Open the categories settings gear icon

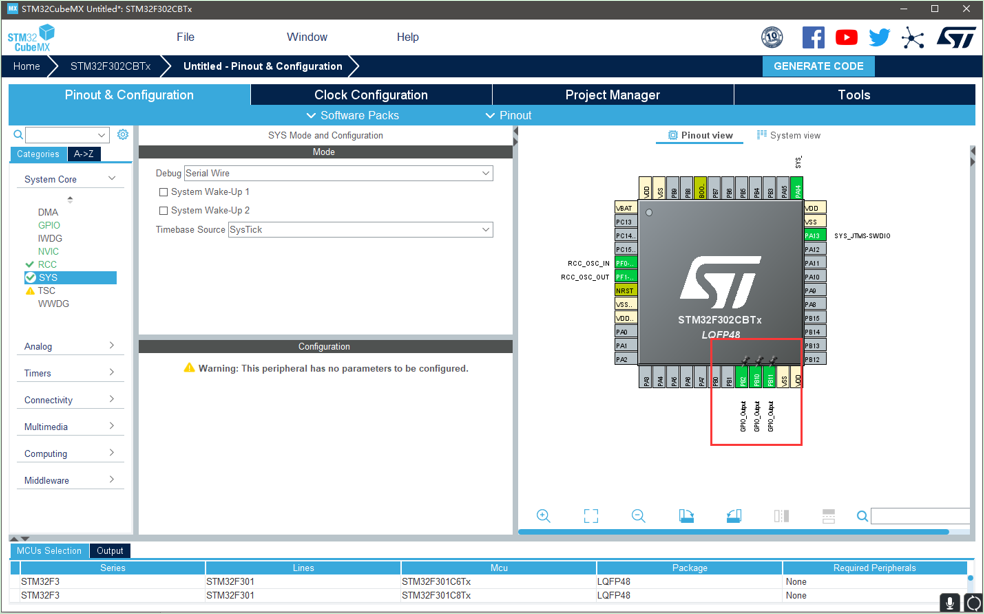(x=123, y=134)
